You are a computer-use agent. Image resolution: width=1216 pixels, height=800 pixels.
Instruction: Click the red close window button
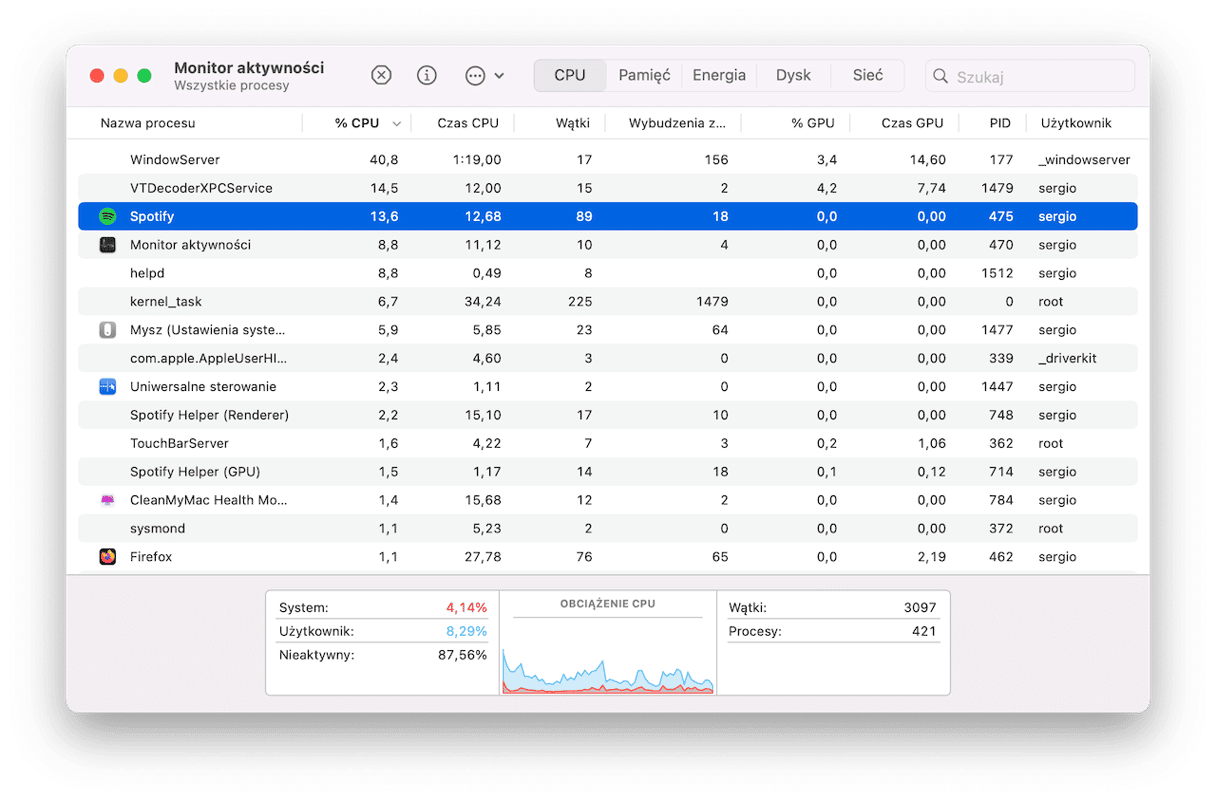(97, 76)
